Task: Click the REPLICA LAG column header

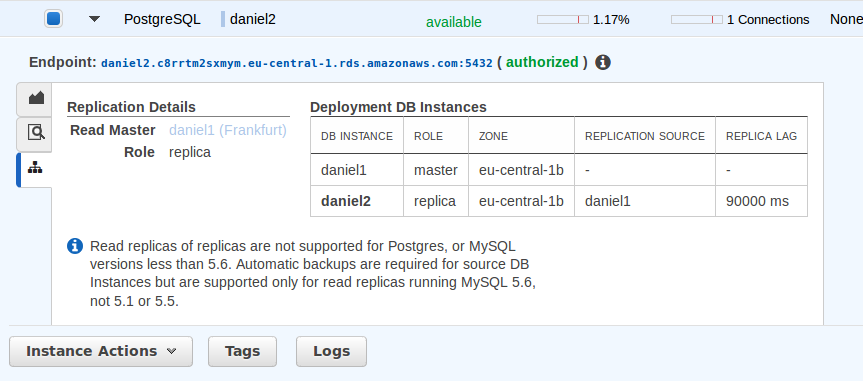Action: pos(761,136)
